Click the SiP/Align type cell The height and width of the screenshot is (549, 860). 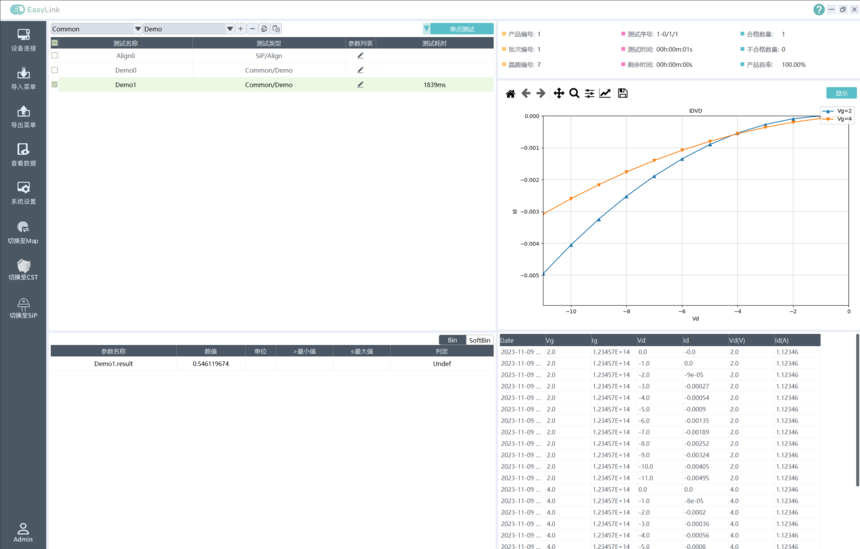point(269,55)
